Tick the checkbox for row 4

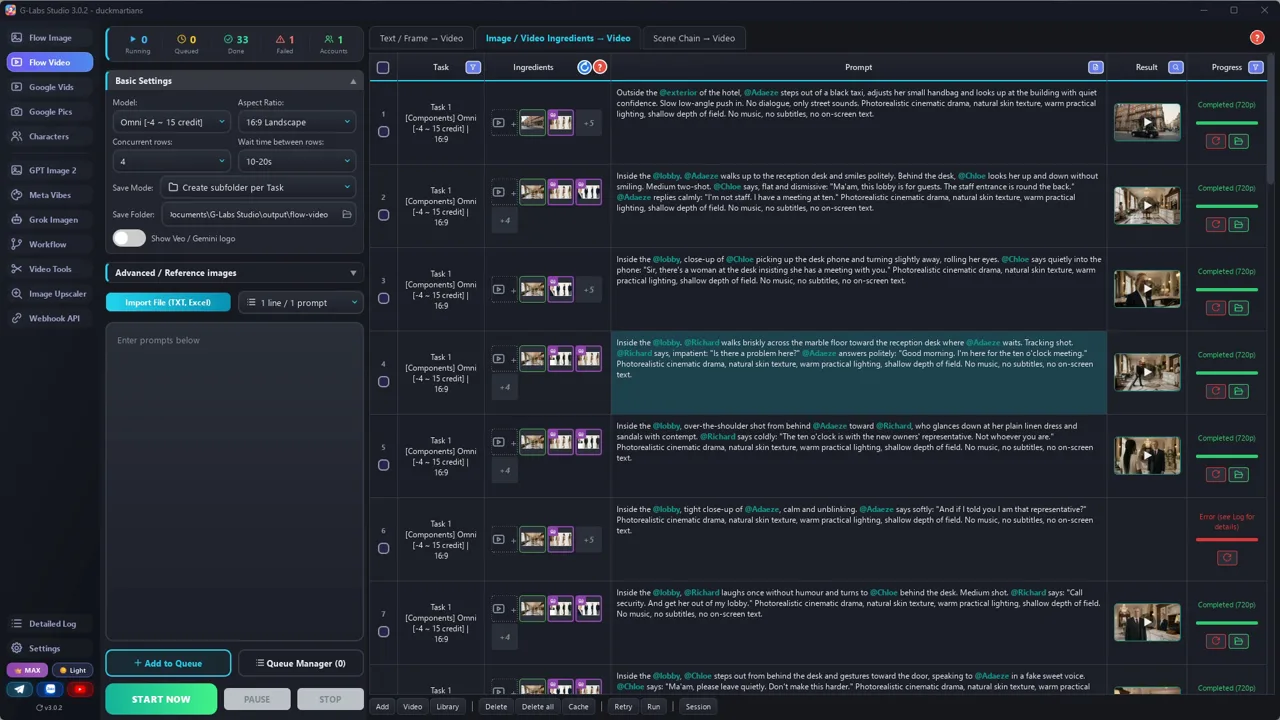point(383,381)
